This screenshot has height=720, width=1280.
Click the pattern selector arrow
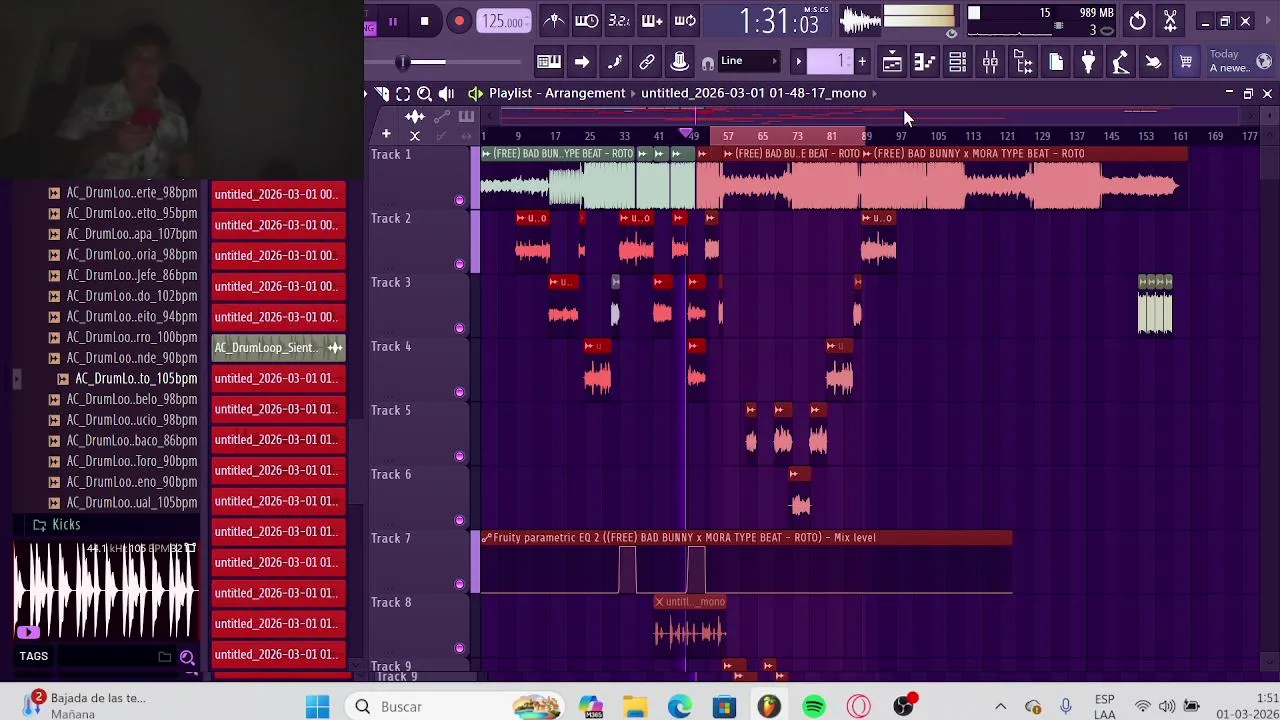[x=798, y=62]
